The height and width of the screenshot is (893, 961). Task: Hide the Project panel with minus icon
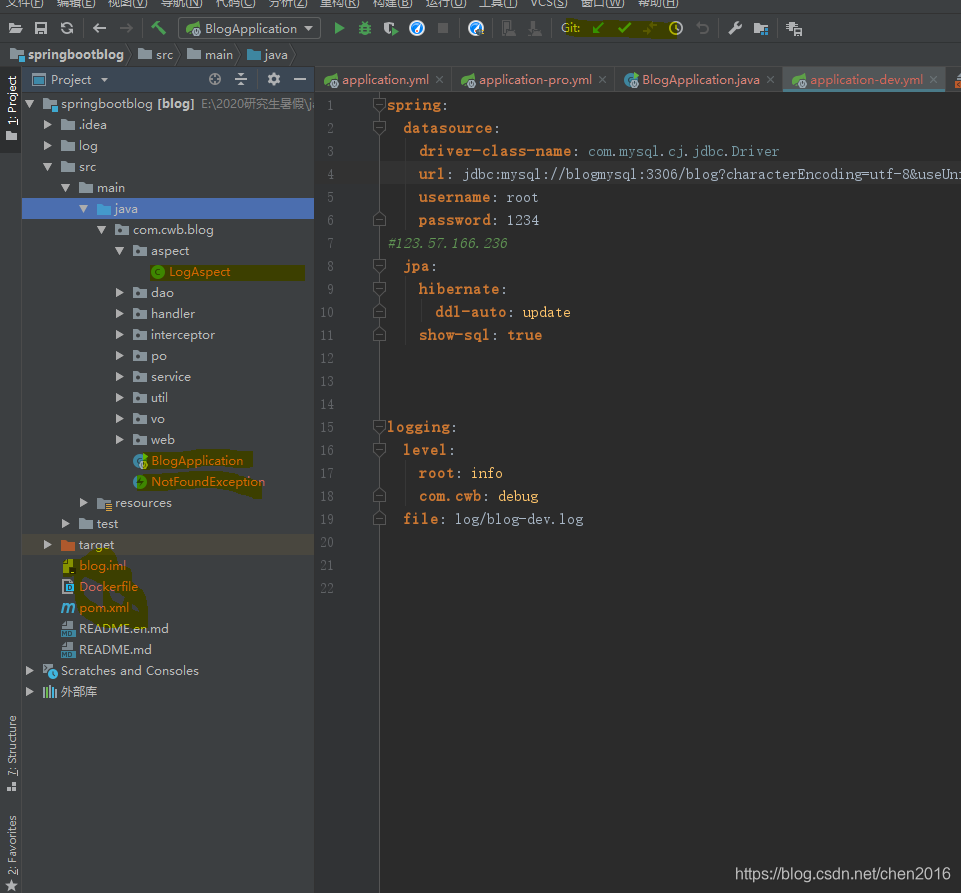click(300, 79)
